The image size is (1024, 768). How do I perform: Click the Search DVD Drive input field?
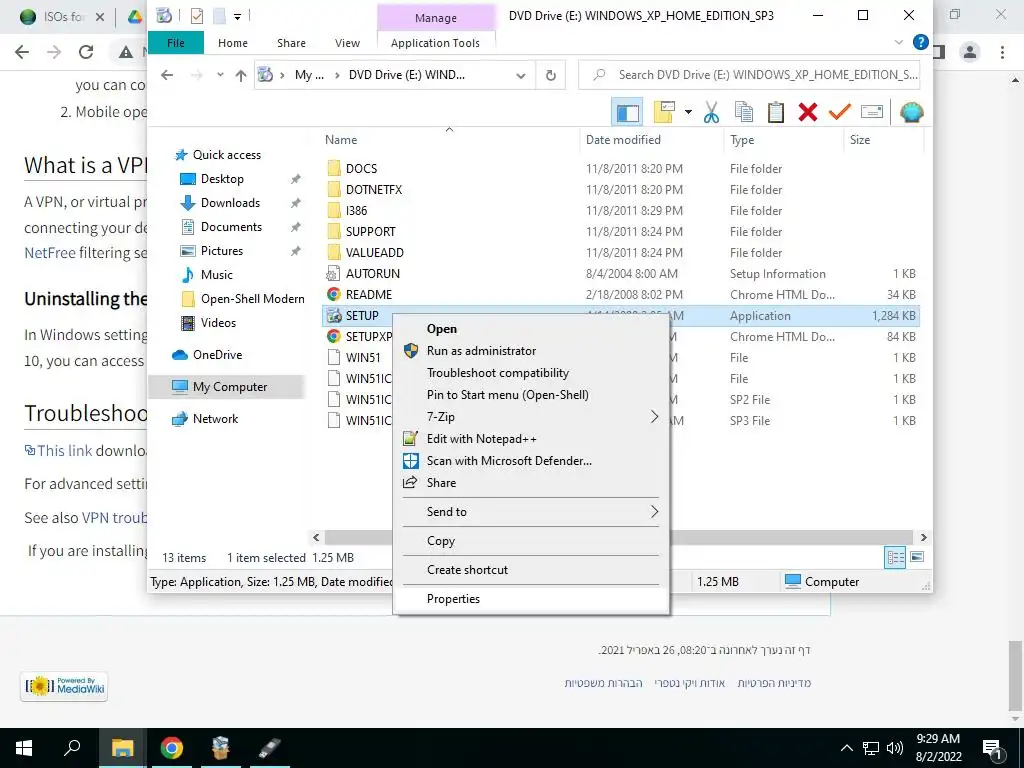(751, 75)
